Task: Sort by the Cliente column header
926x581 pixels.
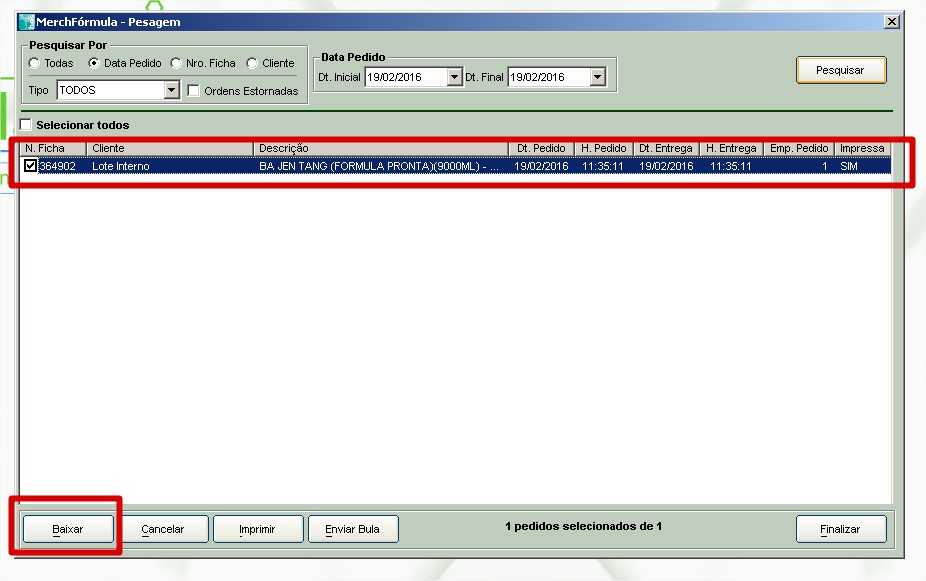Action: point(168,148)
